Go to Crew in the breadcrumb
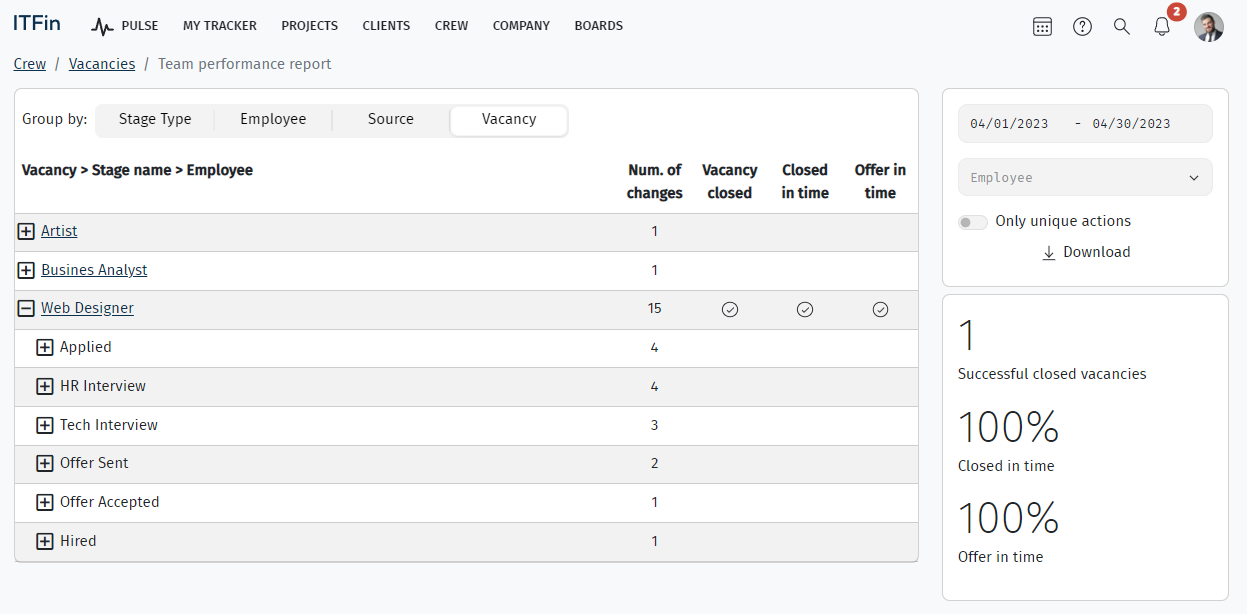 click(30, 64)
